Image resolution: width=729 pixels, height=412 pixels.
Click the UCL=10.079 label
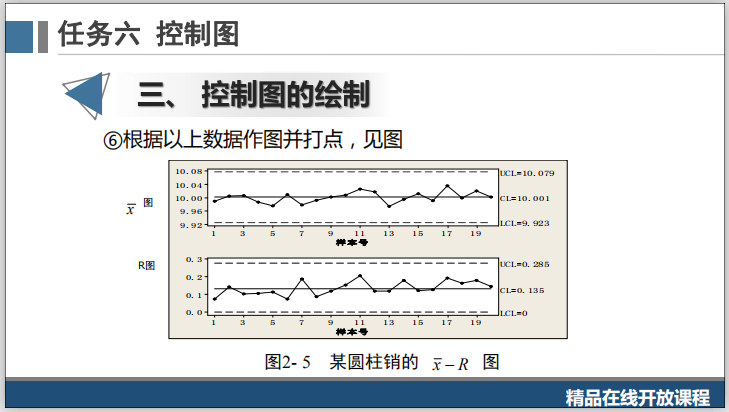tap(526, 173)
